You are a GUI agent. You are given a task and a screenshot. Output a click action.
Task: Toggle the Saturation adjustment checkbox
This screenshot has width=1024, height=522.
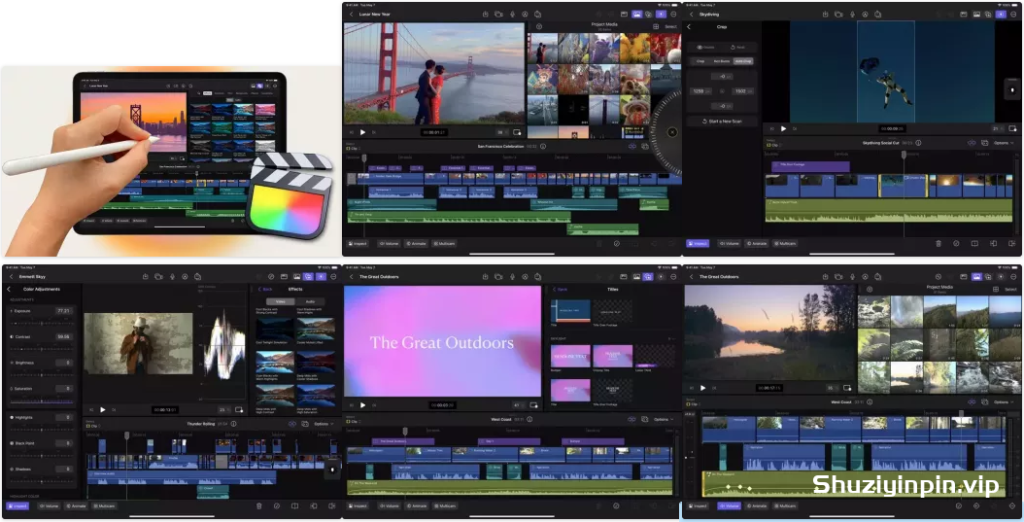11,389
